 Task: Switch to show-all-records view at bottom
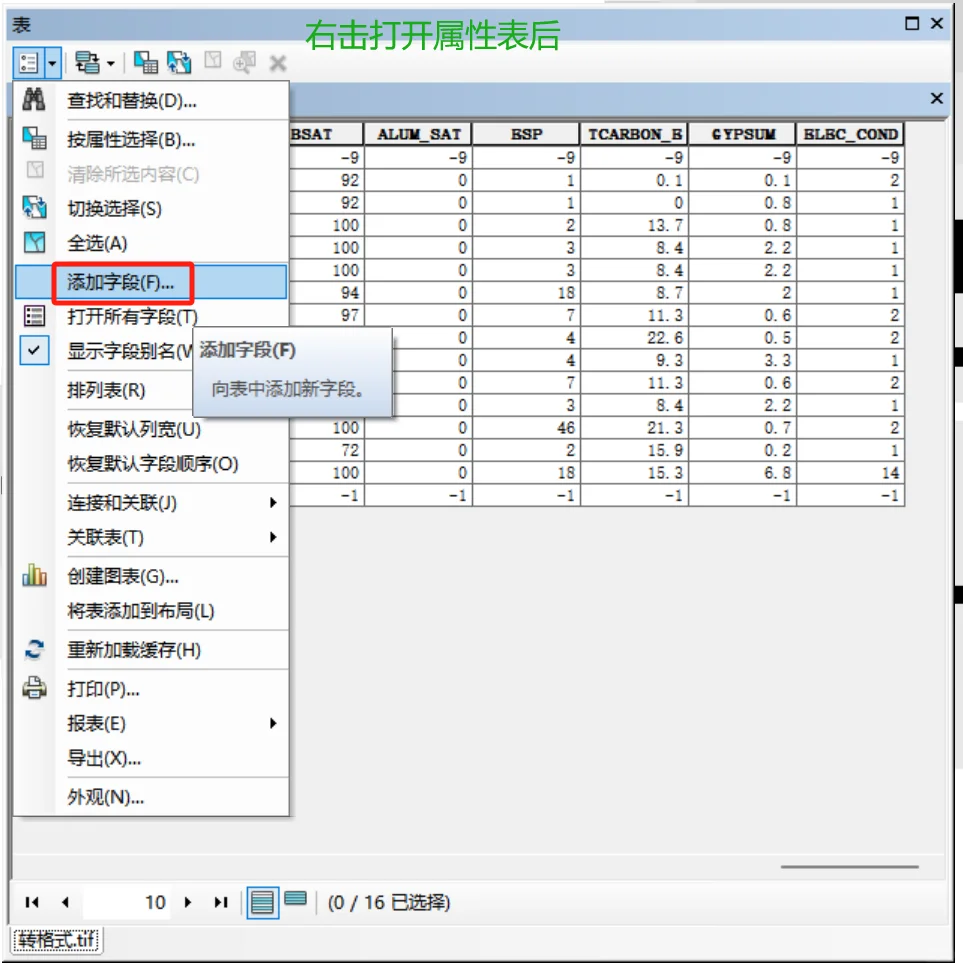(261, 902)
